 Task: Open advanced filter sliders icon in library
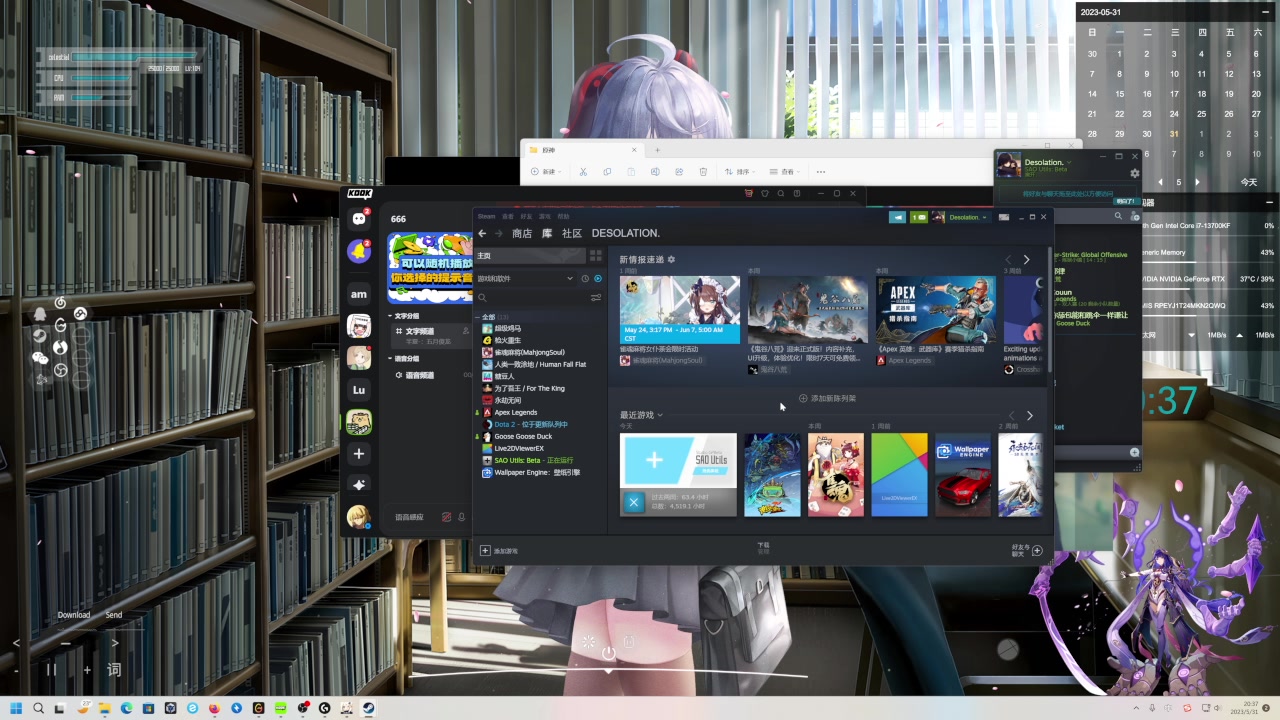tap(596, 297)
